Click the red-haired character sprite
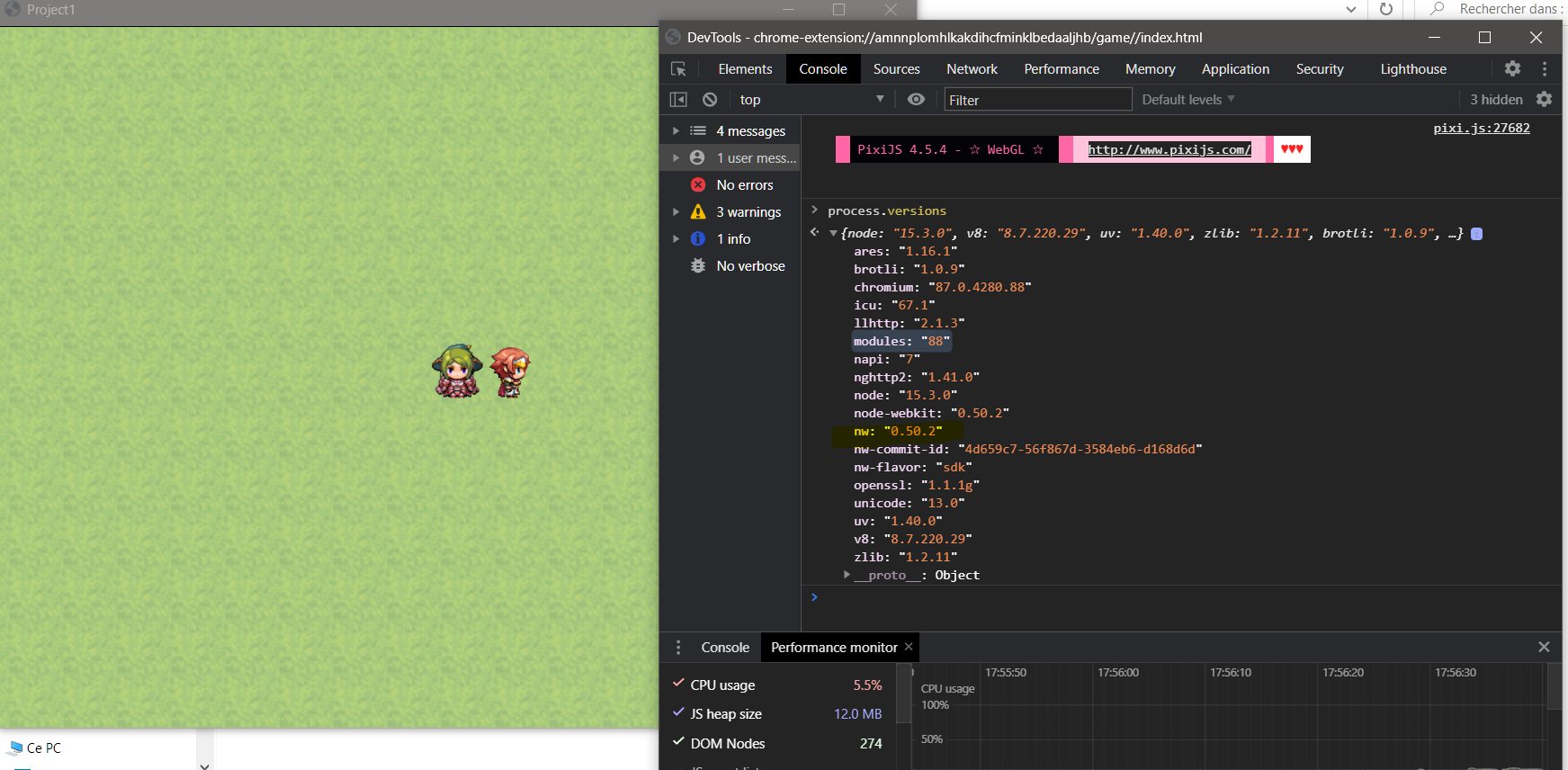Viewport: 1568px width, 770px height. pos(510,372)
